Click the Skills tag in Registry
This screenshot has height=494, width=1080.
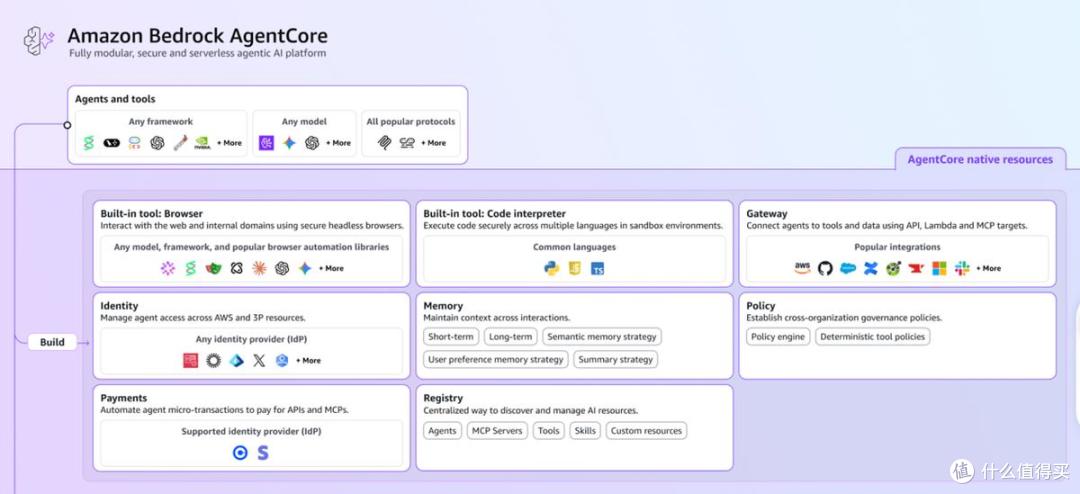585,431
